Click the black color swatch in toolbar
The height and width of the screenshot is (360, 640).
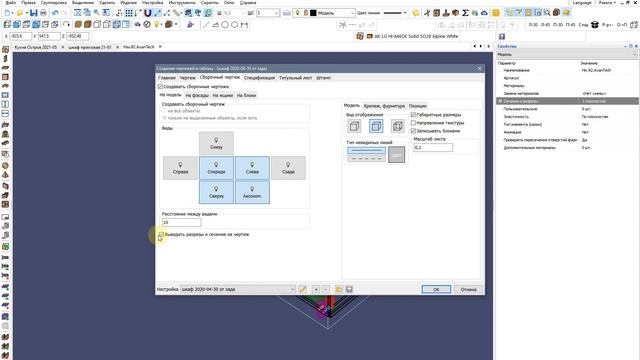tap(313, 13)
